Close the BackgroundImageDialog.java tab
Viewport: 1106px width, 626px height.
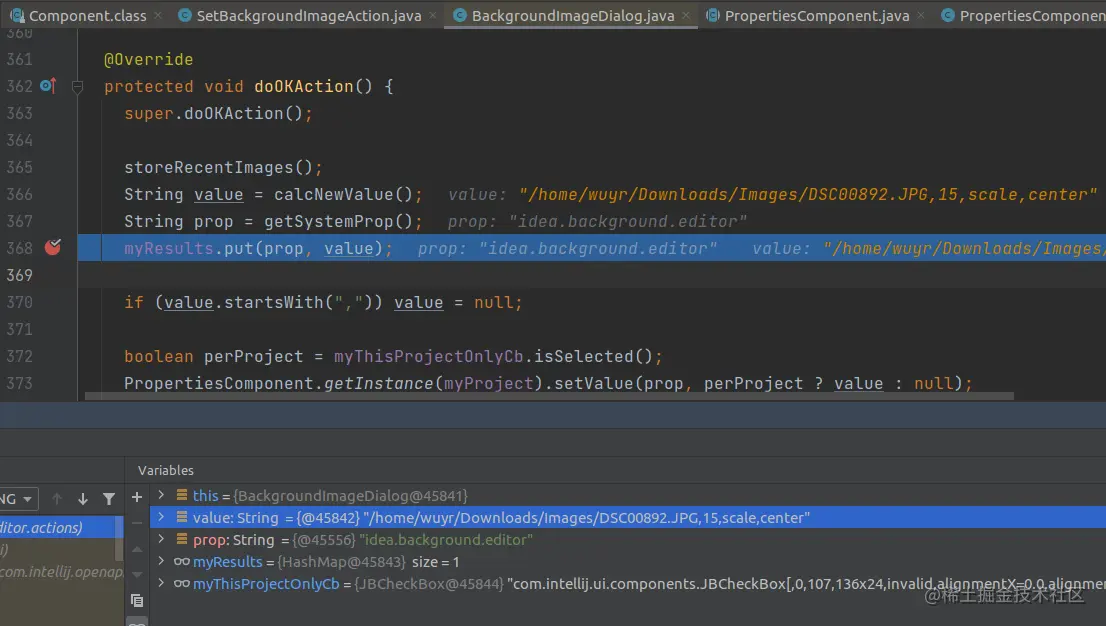tap(686, 15)
